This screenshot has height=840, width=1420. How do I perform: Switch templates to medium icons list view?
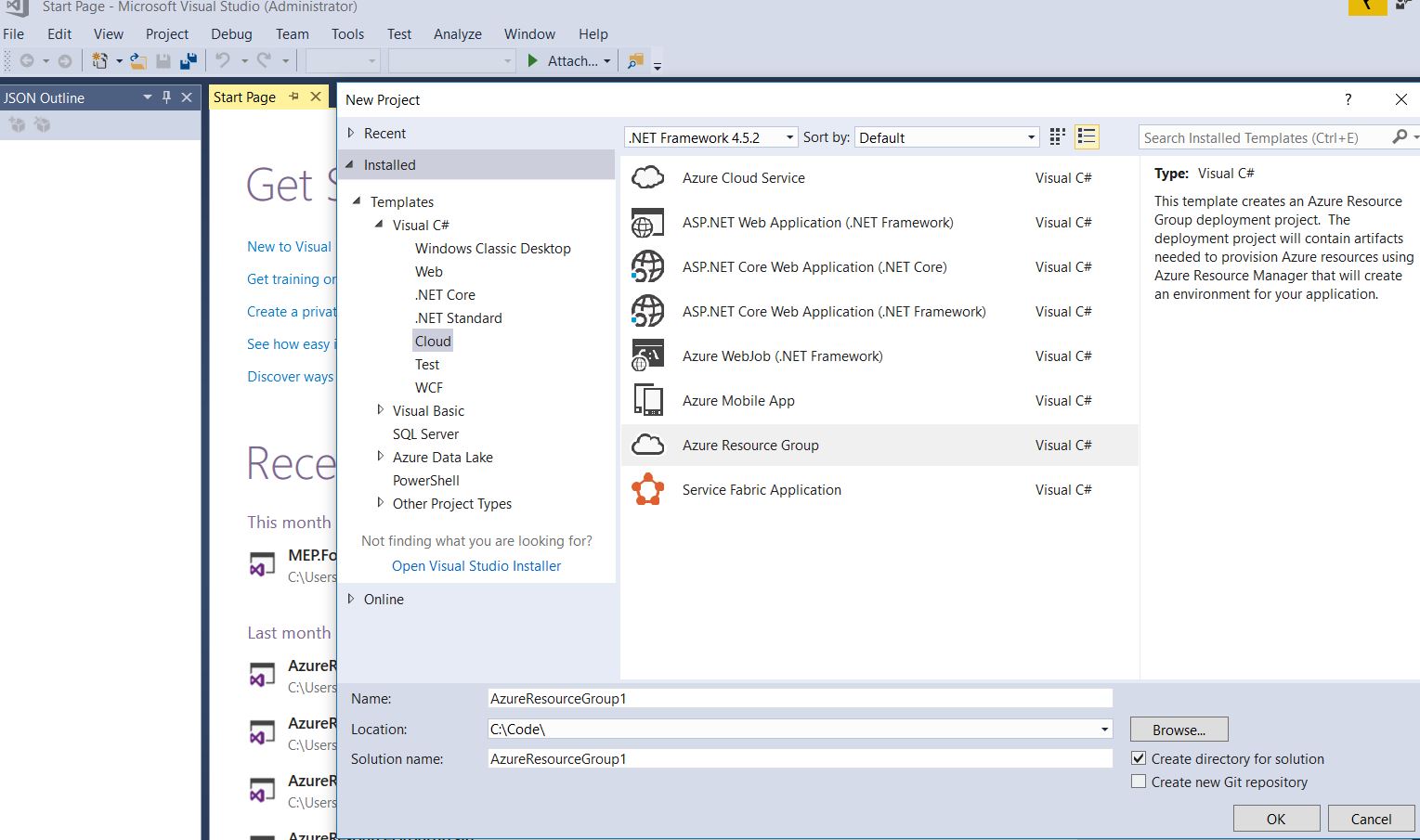pyautogui.click(x=1087, y=137)
